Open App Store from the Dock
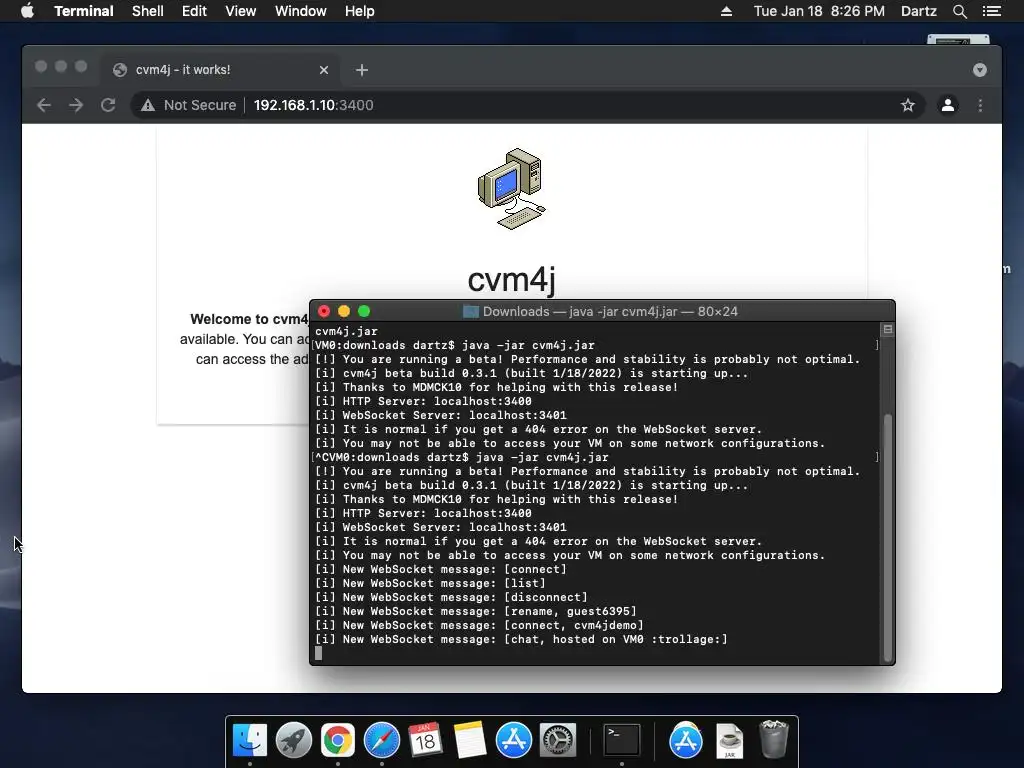1024x768 pixels. (x=513, y=741)
